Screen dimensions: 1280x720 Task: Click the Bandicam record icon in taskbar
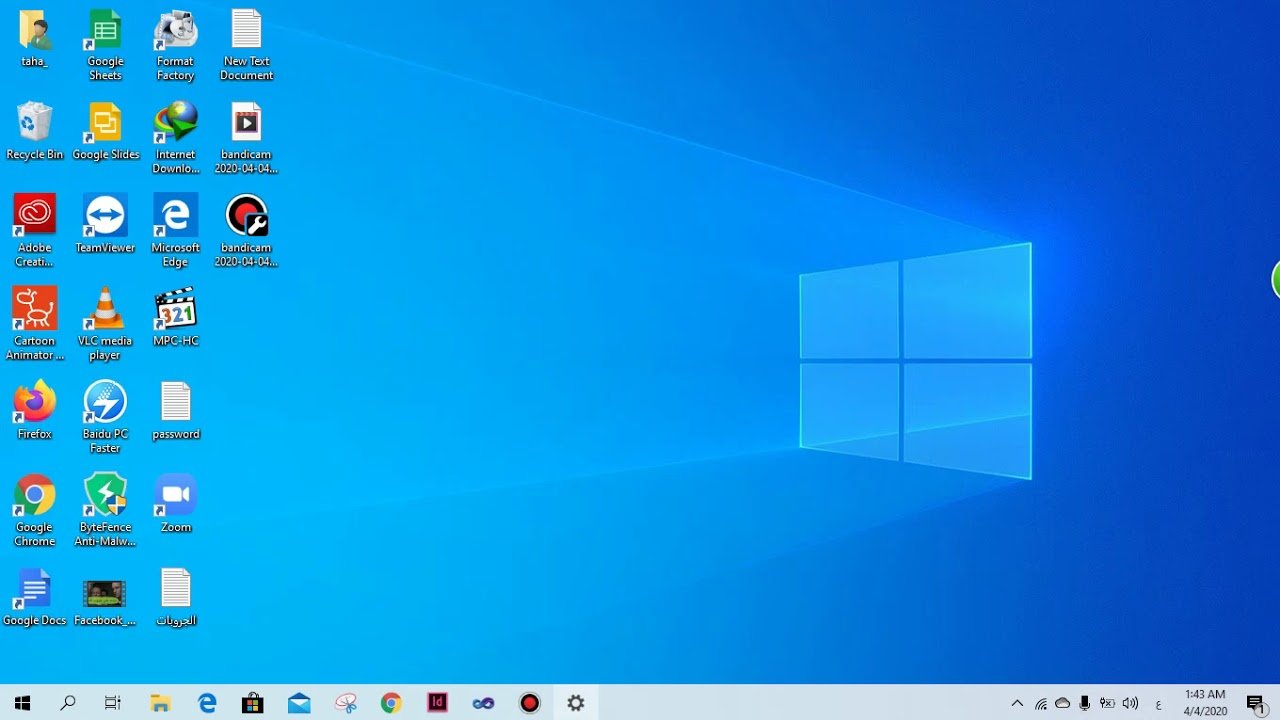click(x=529, y=703)
